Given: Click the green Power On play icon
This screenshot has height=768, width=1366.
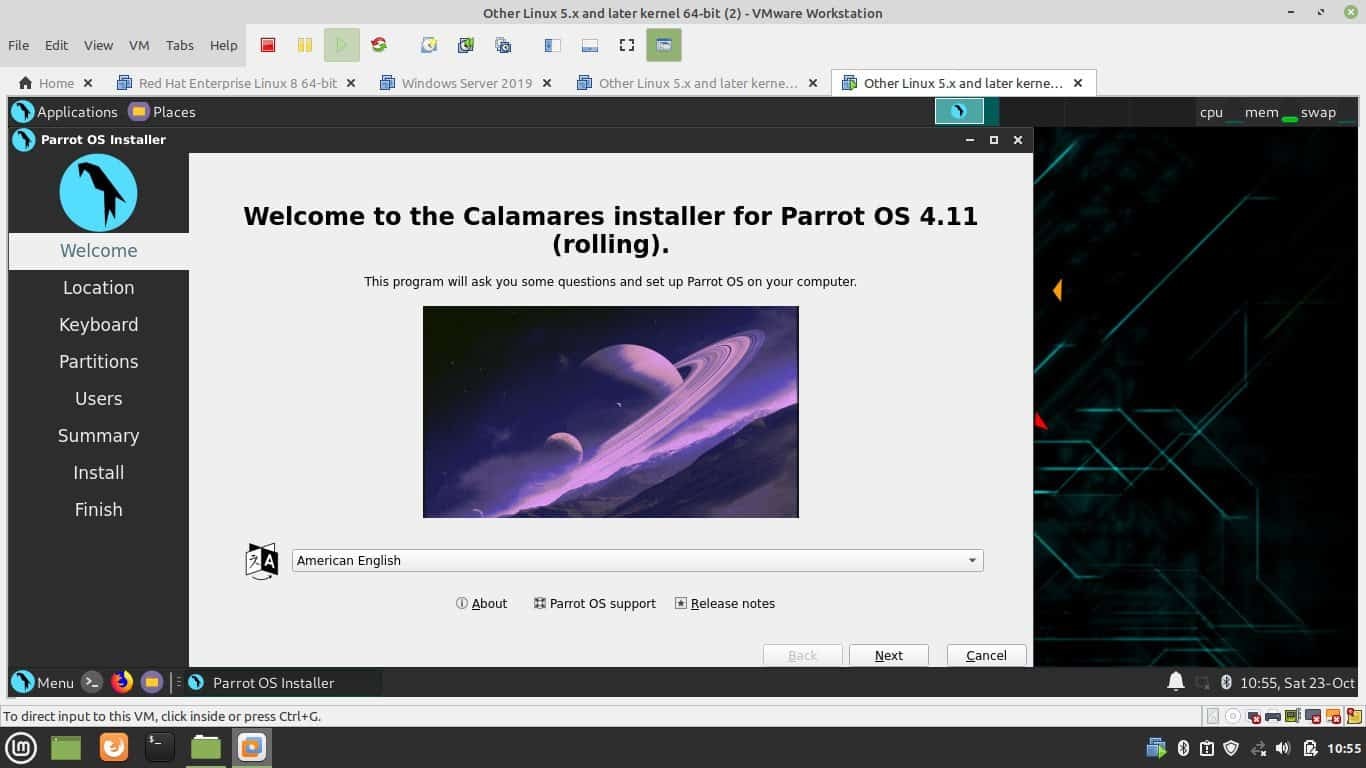Looking at the screenshot, I should (x=341, y=45).
